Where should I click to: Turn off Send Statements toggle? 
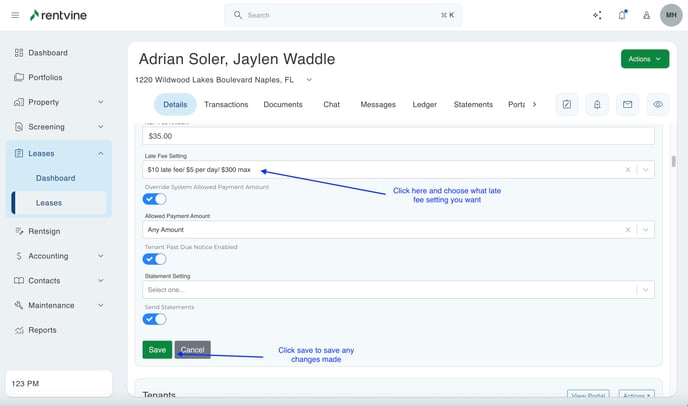point(155,319)
